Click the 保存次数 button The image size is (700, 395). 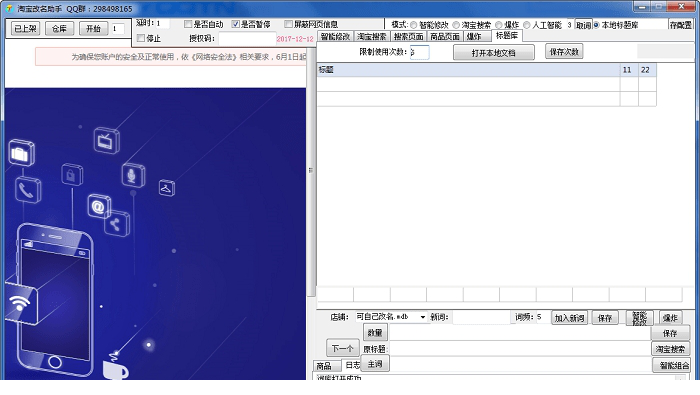(564, 52)
